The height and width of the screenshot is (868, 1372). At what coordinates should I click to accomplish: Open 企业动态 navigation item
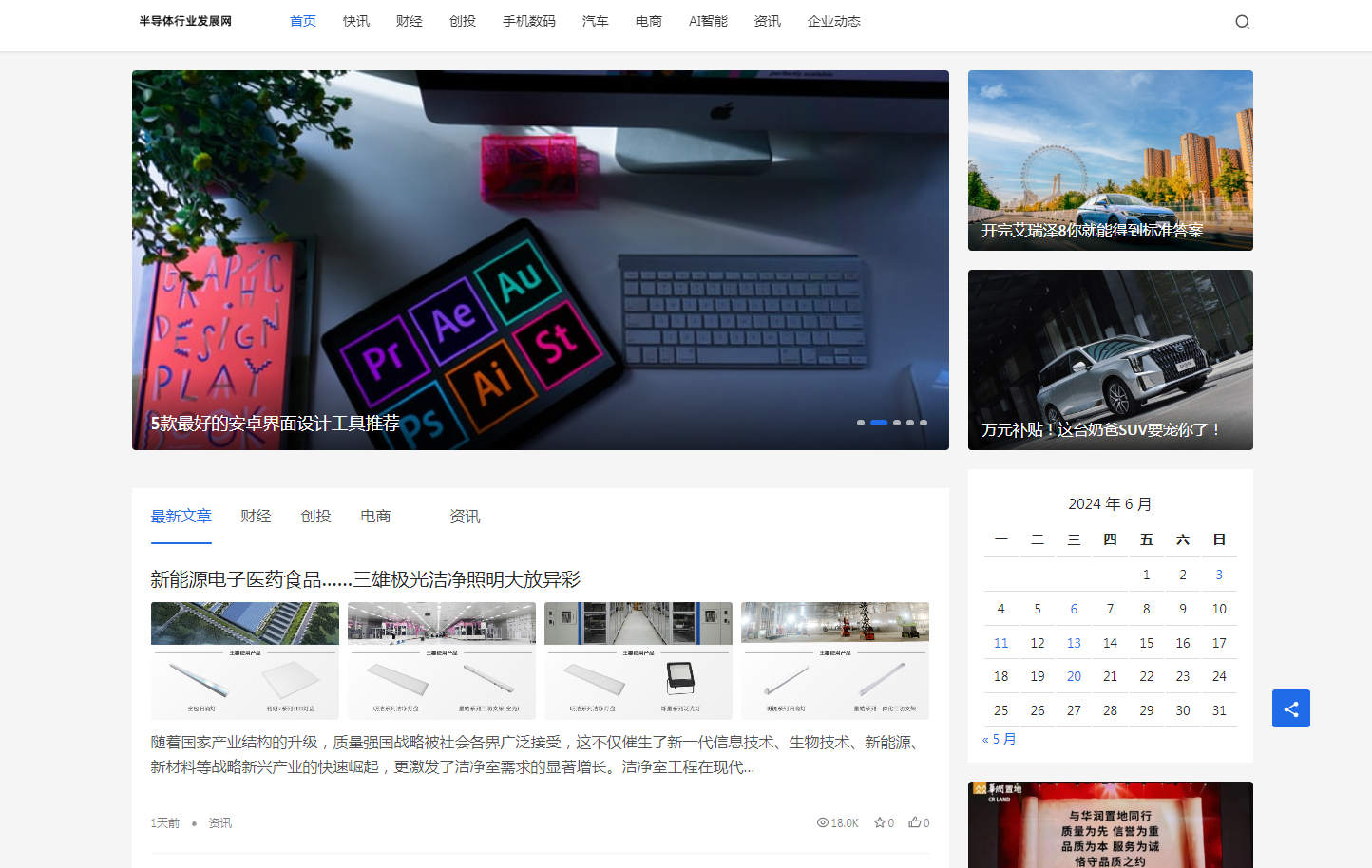click(834, 21)
